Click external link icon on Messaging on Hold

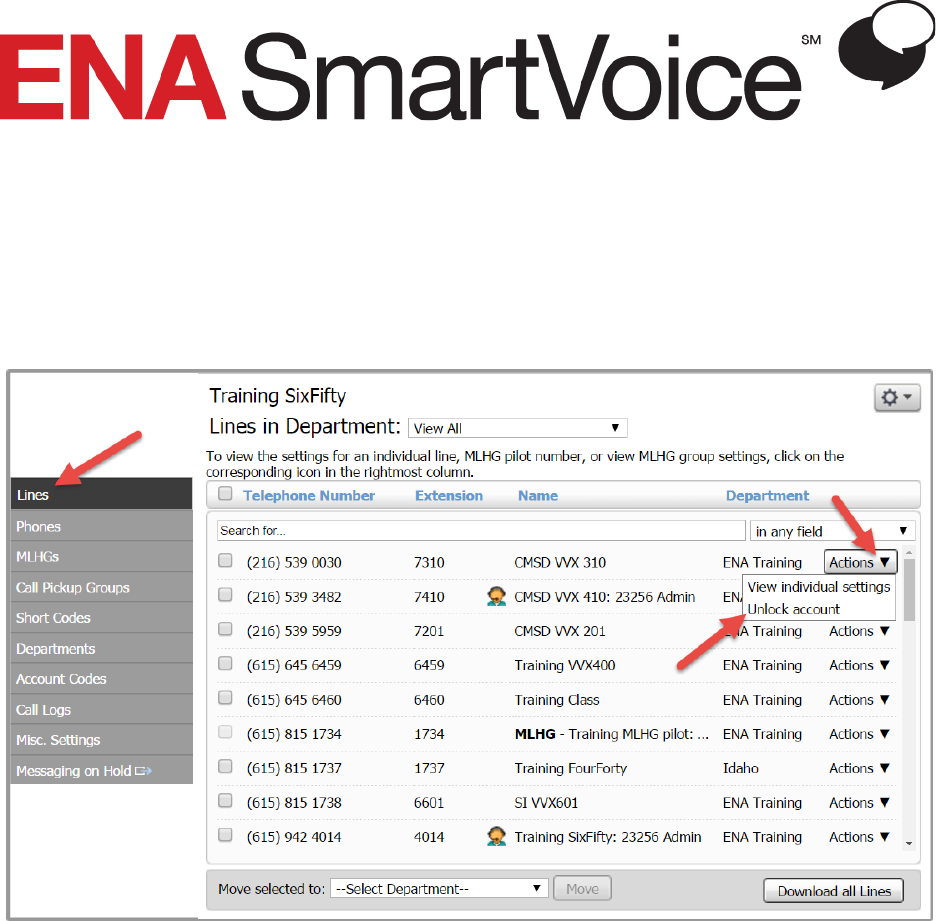(143, 771)
